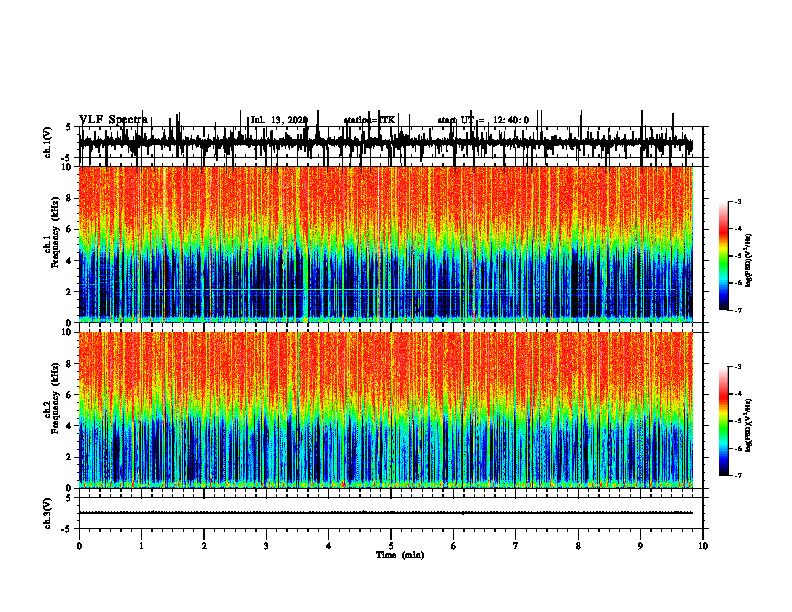Click the ch.2 color bar PSD unit label
Viewport: 792px width, 612px height.
tap(748, 424)
